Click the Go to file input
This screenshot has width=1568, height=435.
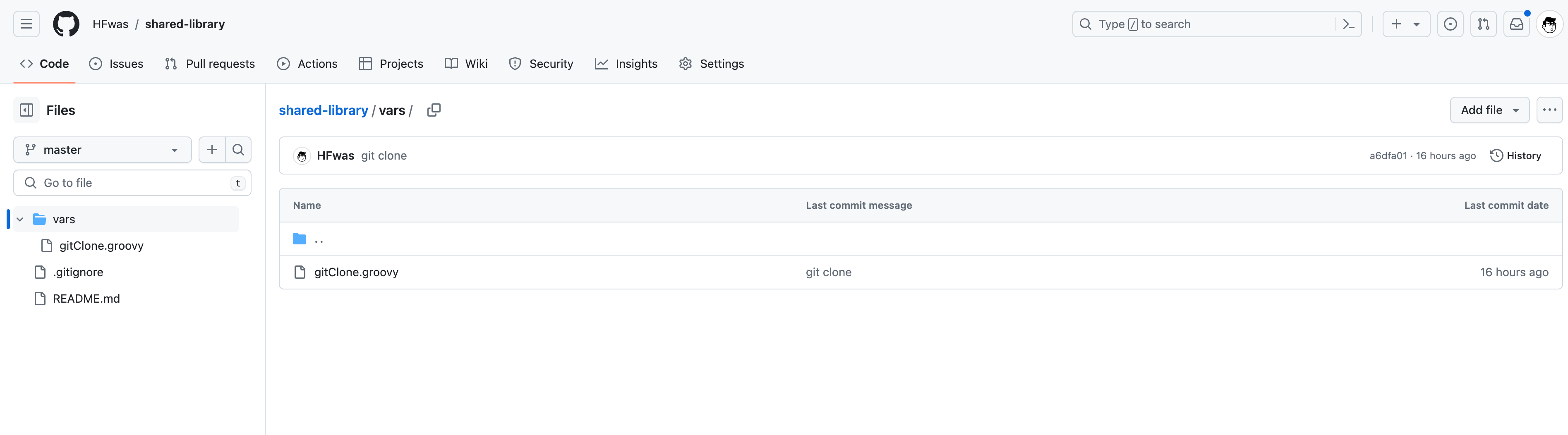pos(132,182)
